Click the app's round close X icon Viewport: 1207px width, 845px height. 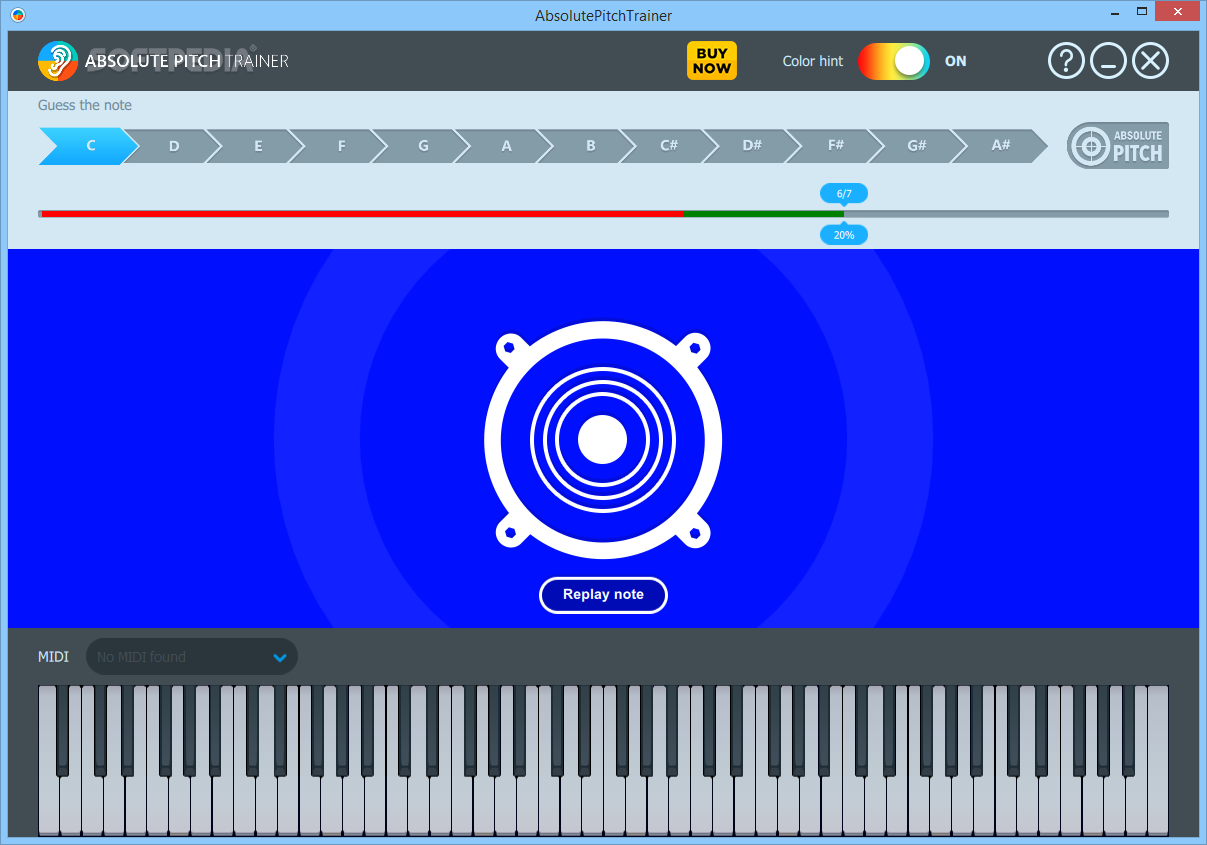tap(1150, 61)
